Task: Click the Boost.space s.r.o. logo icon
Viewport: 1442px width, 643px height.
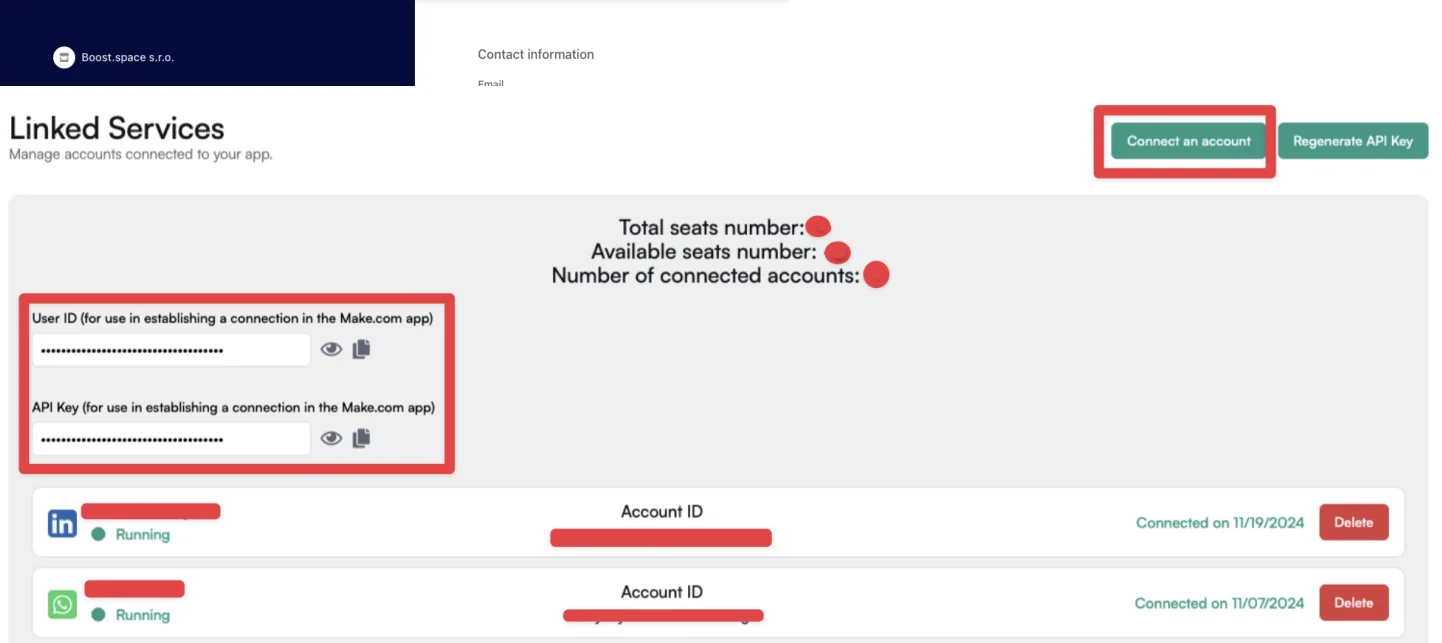Action: [x=64, y=58]
